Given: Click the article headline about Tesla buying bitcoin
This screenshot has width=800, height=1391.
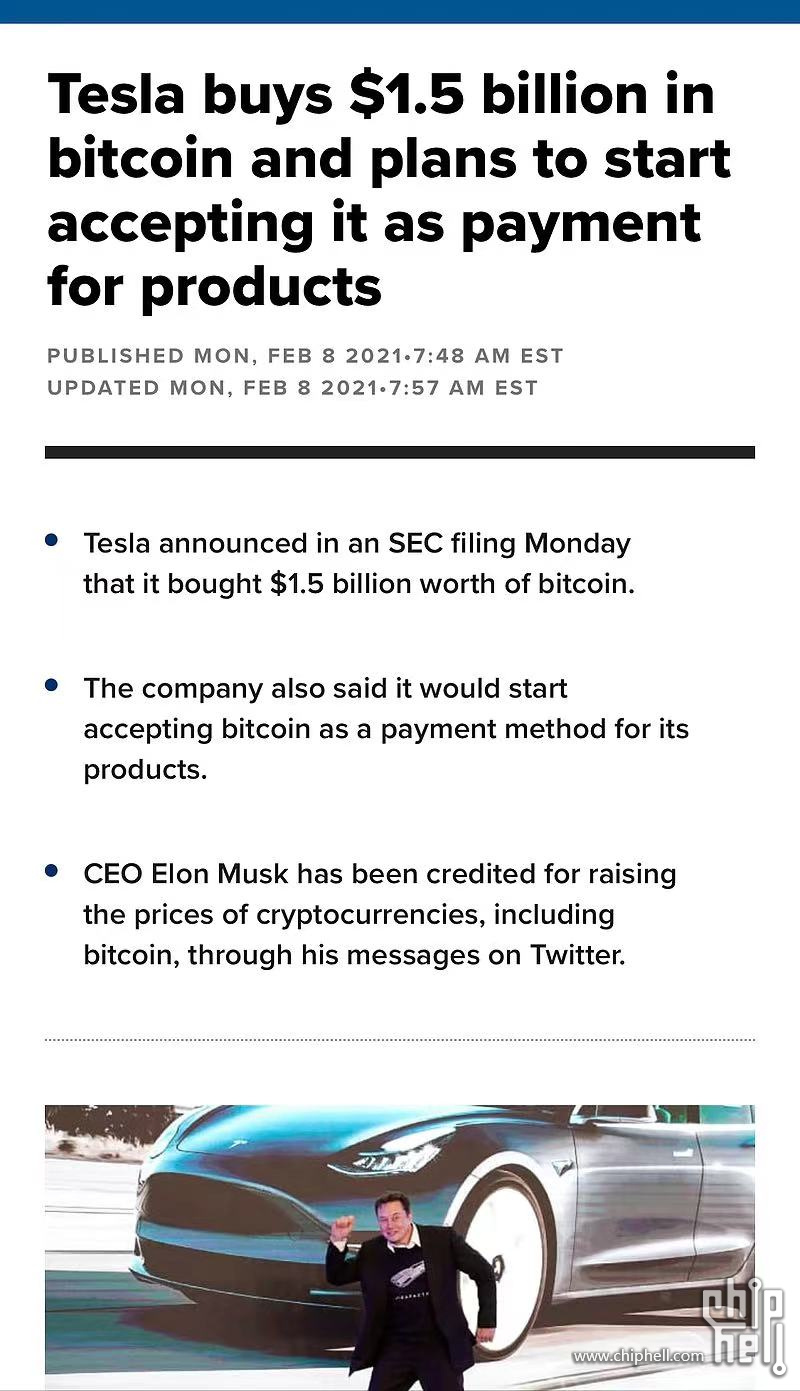Looking at the screenshot, I should point(389,191).
